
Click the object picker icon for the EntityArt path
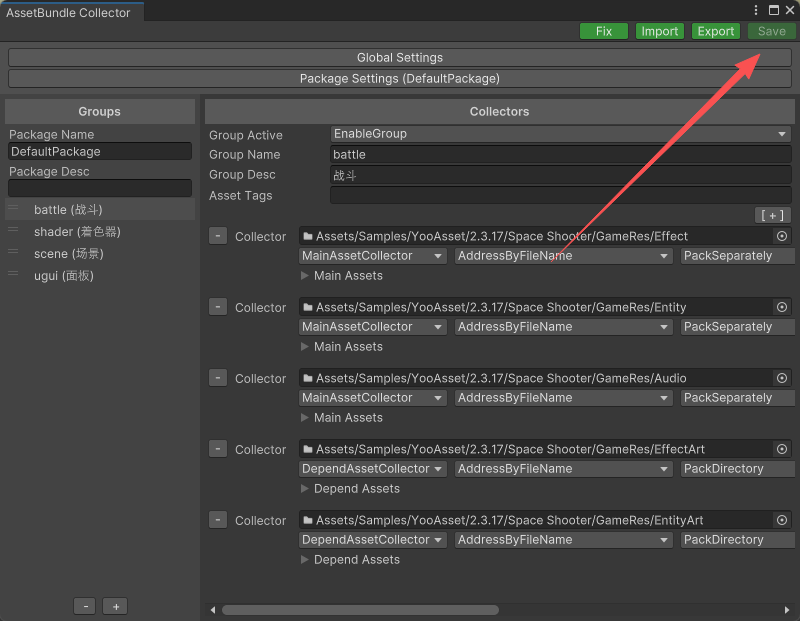point(782,520)
